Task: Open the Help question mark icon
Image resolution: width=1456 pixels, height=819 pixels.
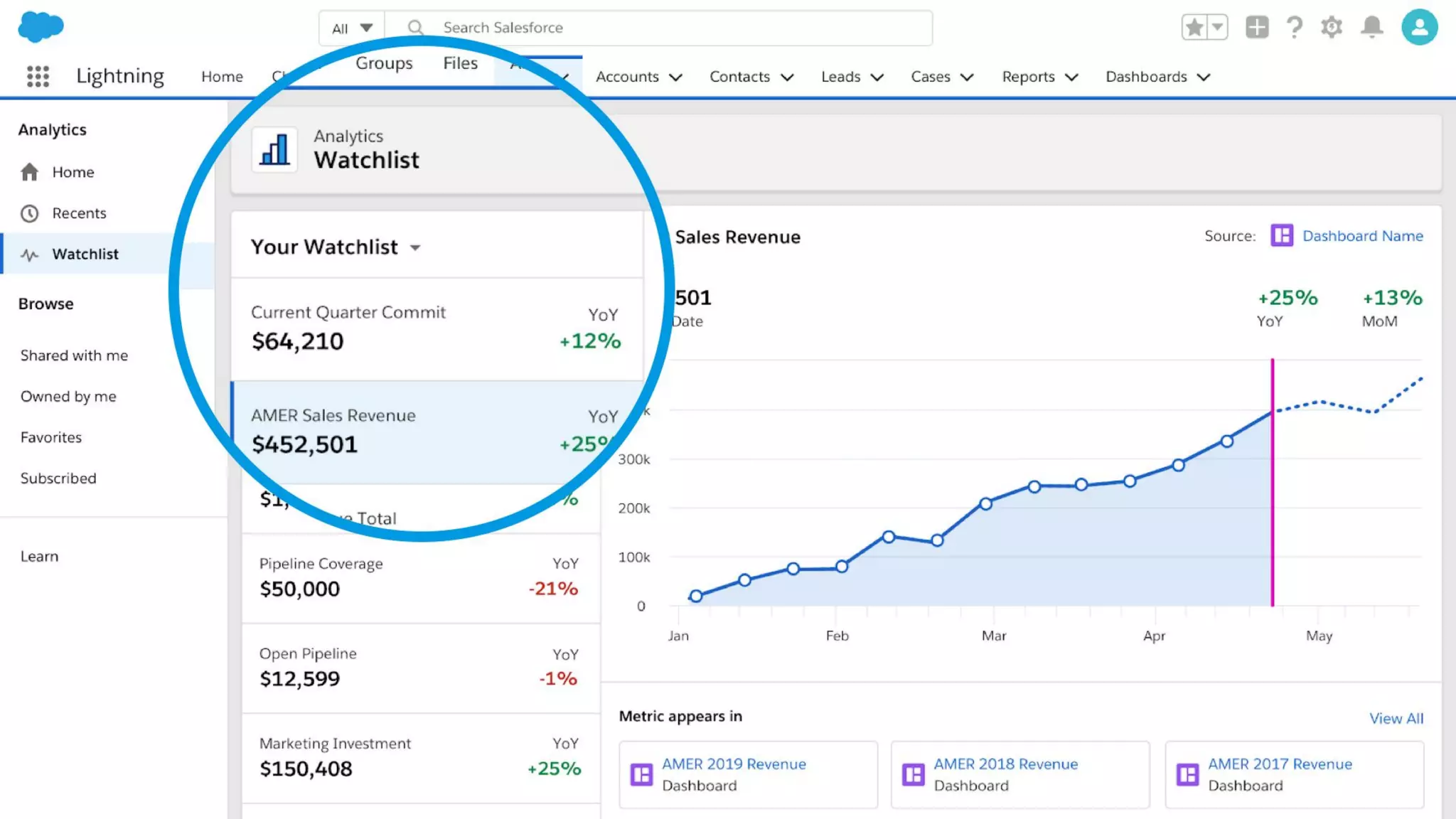Action: pyautogui.click(x=1295, y=28)
